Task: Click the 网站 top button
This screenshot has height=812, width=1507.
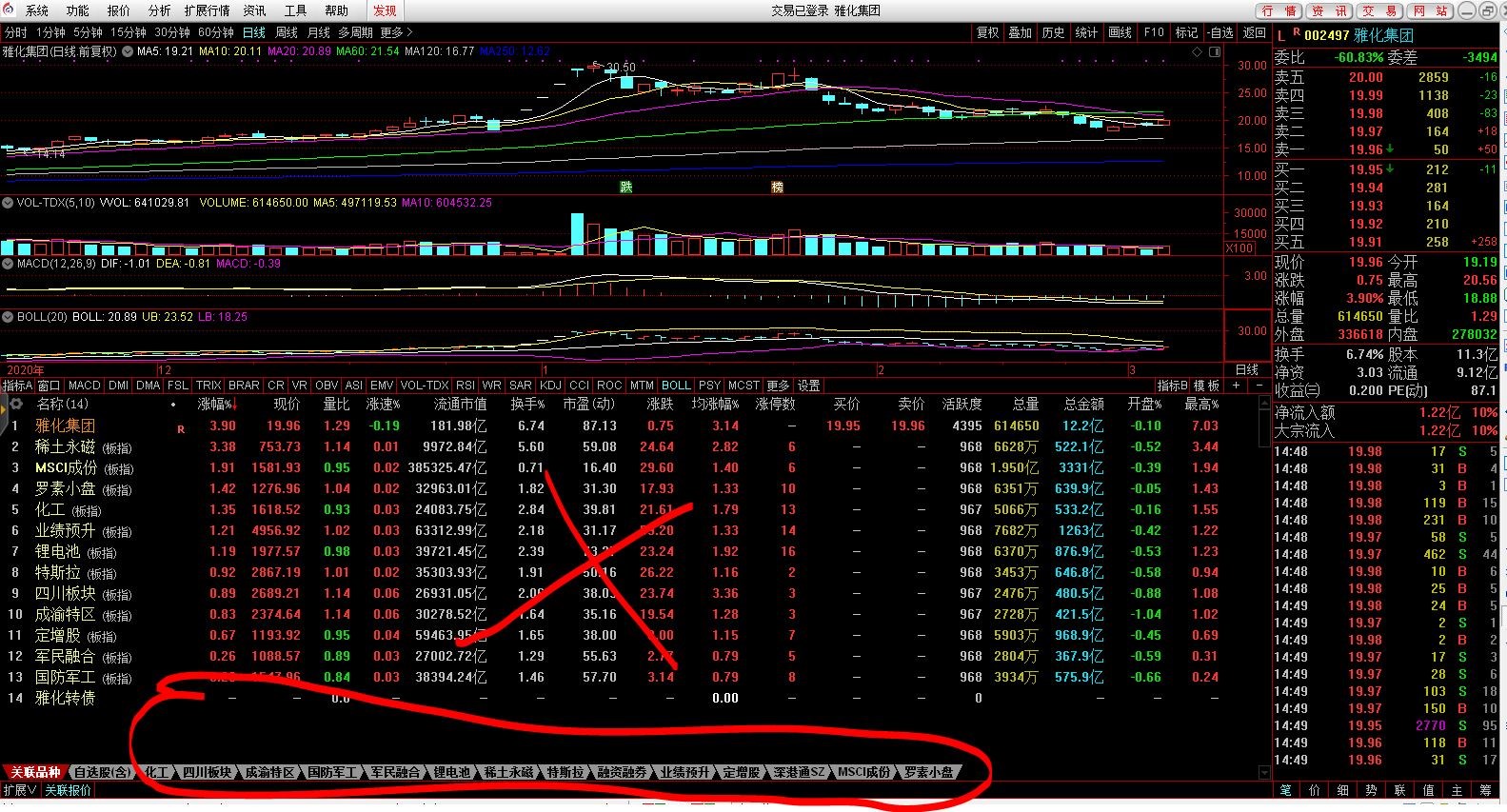Action: (1430, 10)
